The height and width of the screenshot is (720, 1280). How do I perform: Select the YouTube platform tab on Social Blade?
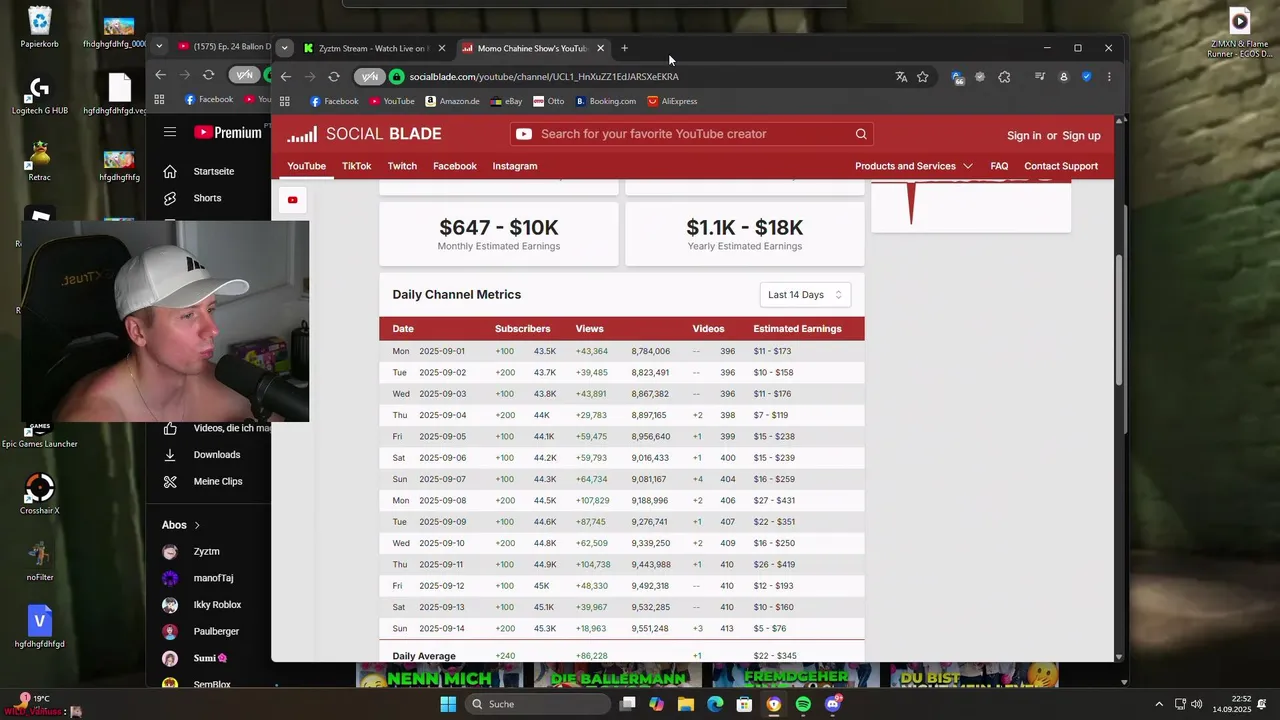[x=307, y=166]
